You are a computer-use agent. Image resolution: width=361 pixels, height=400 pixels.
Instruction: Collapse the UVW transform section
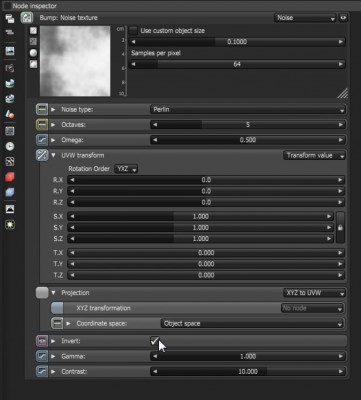tap(53, 155)
